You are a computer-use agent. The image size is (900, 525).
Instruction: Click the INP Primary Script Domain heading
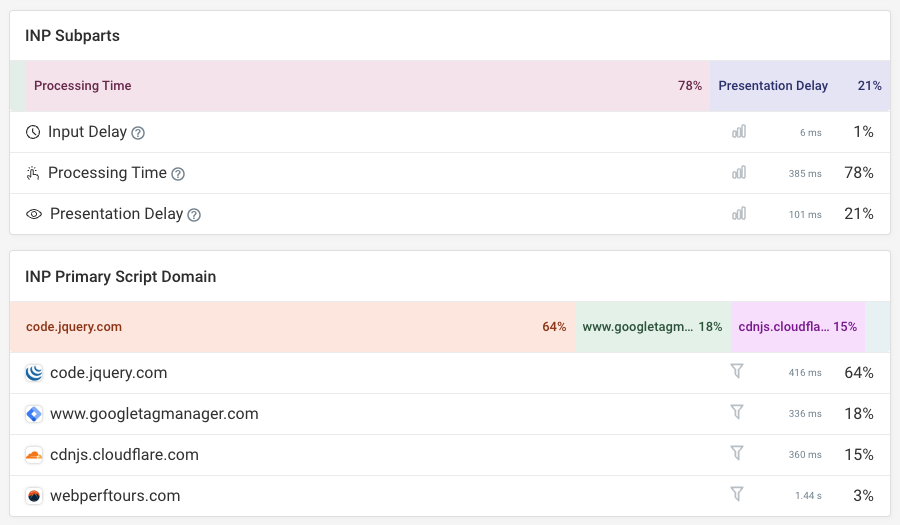(120, 276)
